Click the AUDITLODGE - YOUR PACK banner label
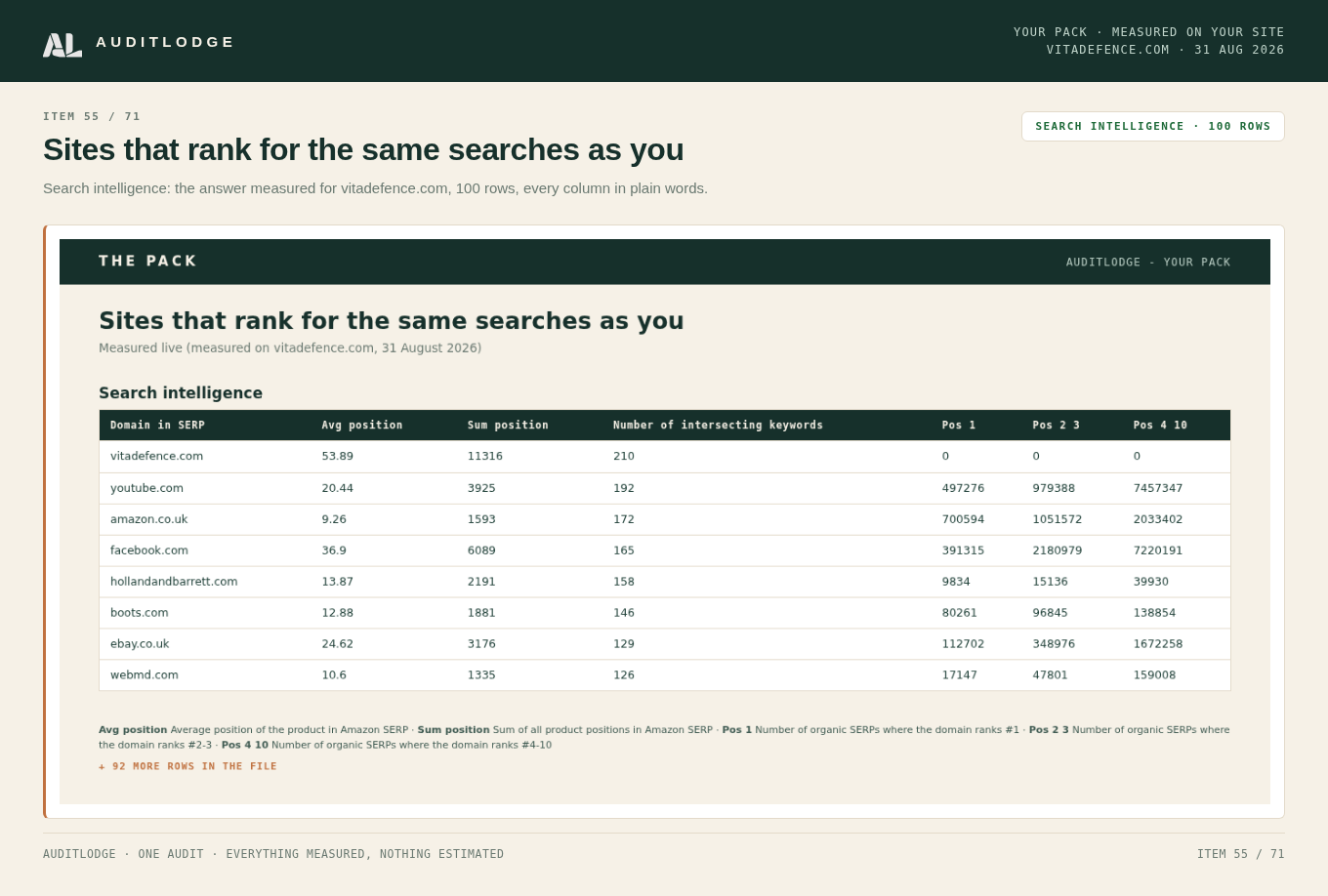The height and width of the screenshot is (896, 1328). coord(1148,263)
